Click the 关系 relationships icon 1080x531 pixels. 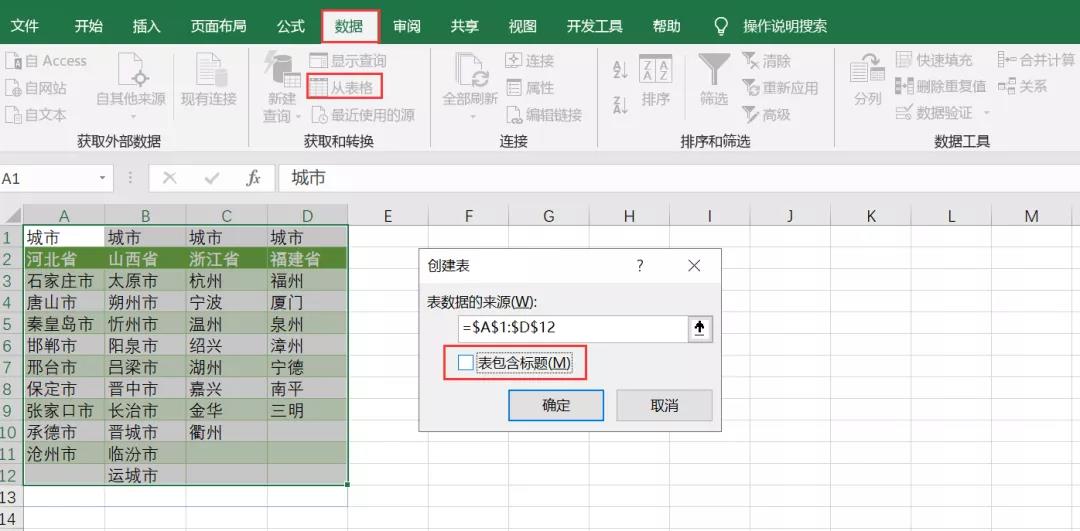[x=1006, y=86]
